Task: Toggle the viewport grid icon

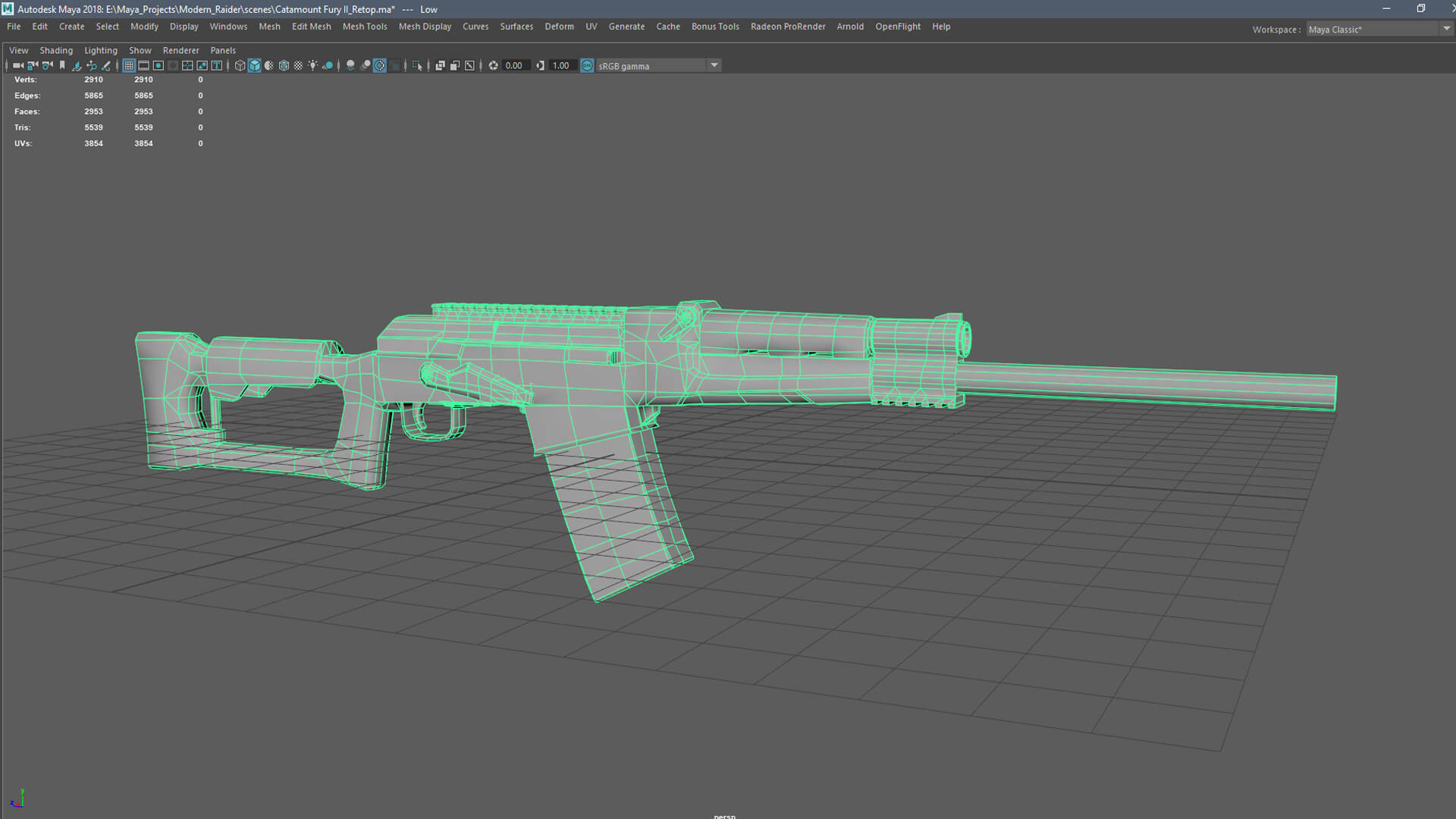Action: pyautogui.click(x=129, y=66)
